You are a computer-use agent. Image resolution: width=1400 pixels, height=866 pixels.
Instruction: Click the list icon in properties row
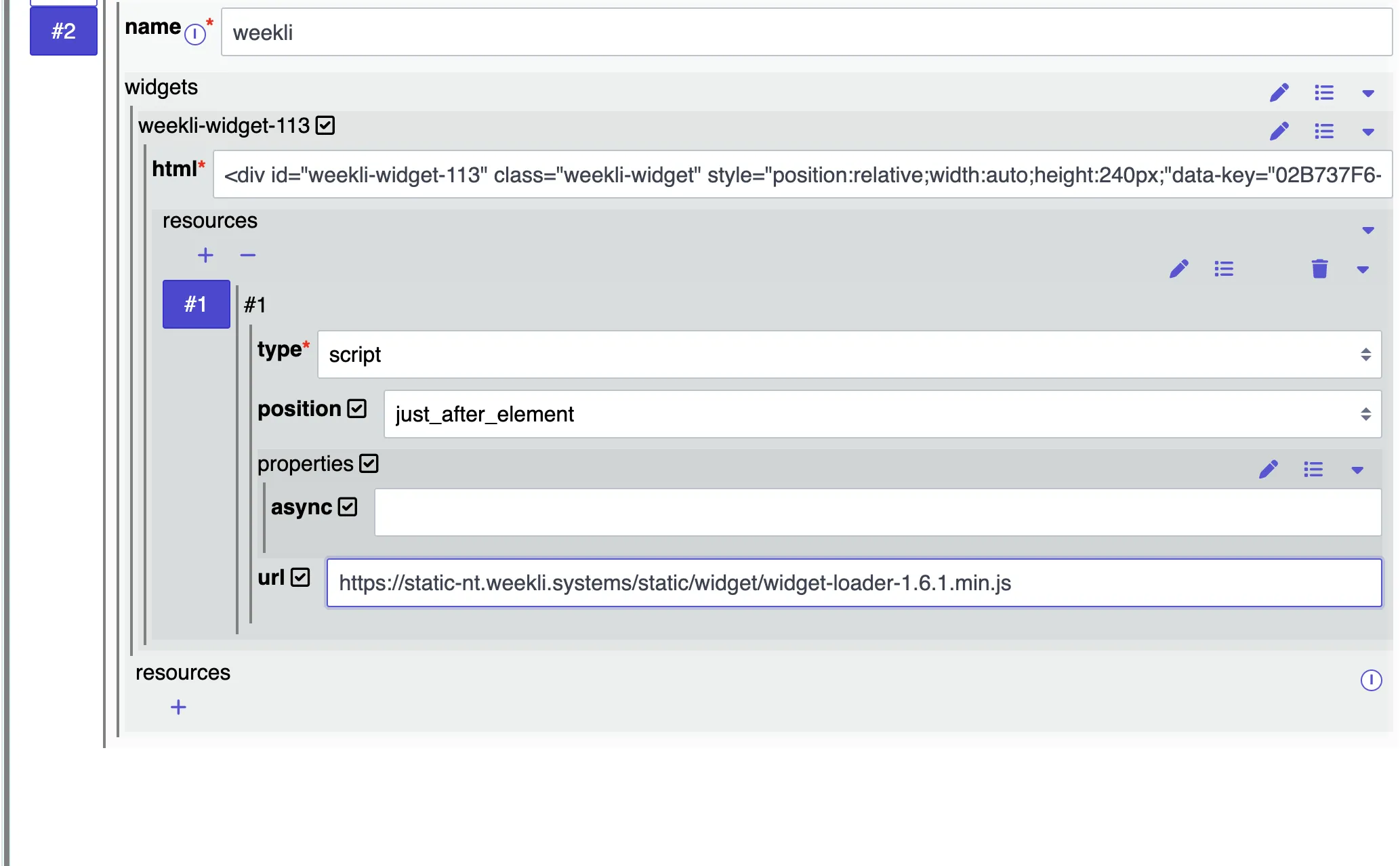[1313, 470]
